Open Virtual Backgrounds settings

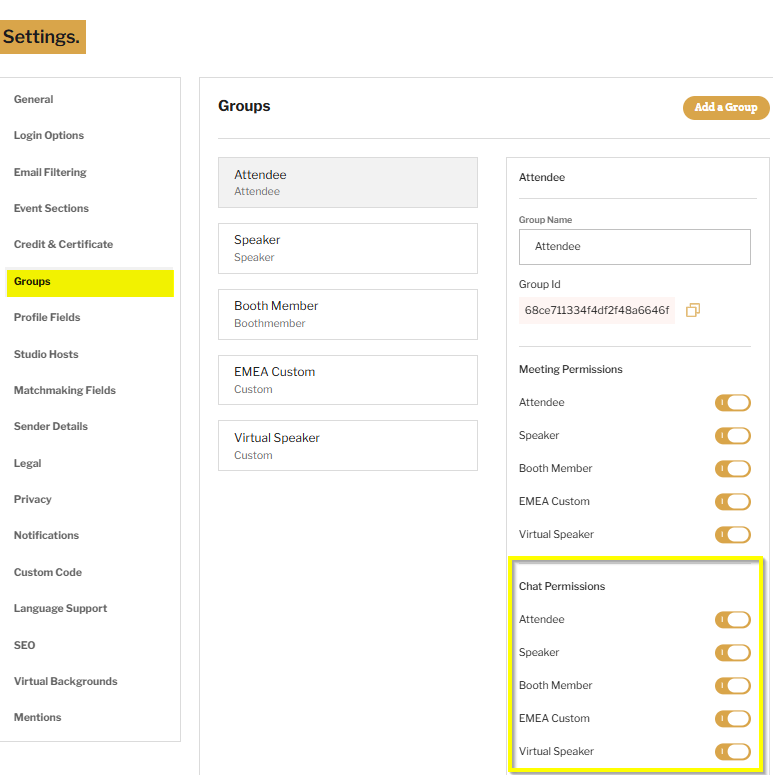(66, 681)
